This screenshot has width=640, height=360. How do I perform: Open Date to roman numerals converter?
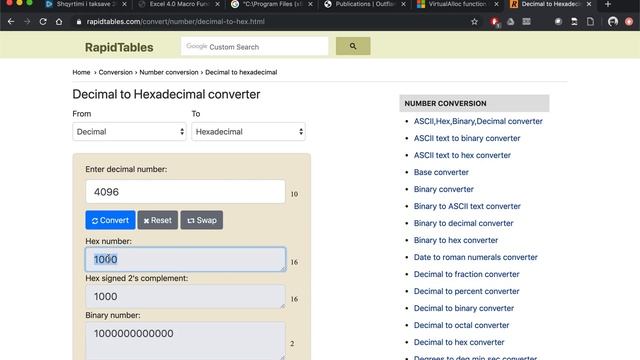point(476,257)
